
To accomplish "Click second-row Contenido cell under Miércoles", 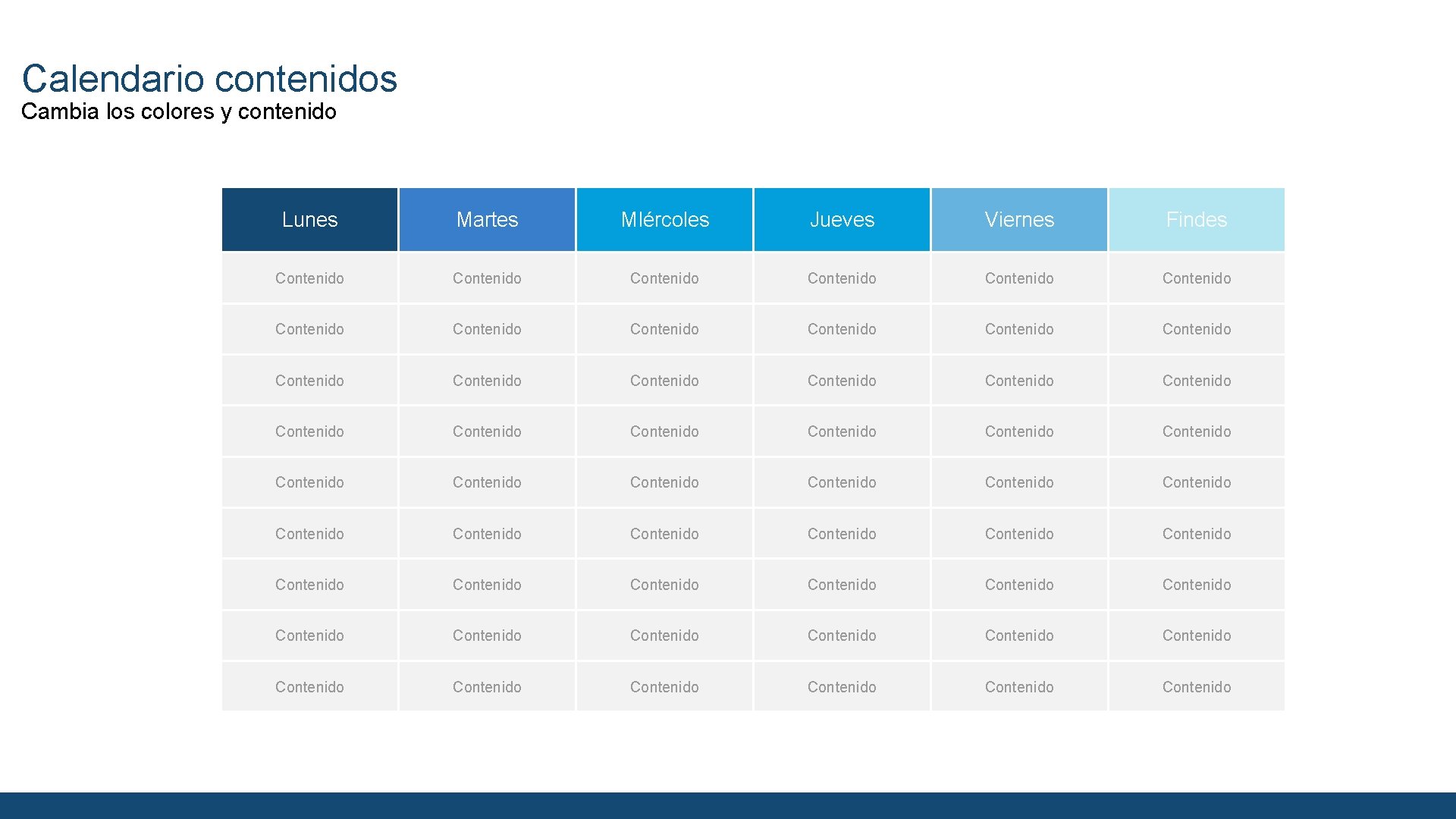I will click(x=664, y=329).
